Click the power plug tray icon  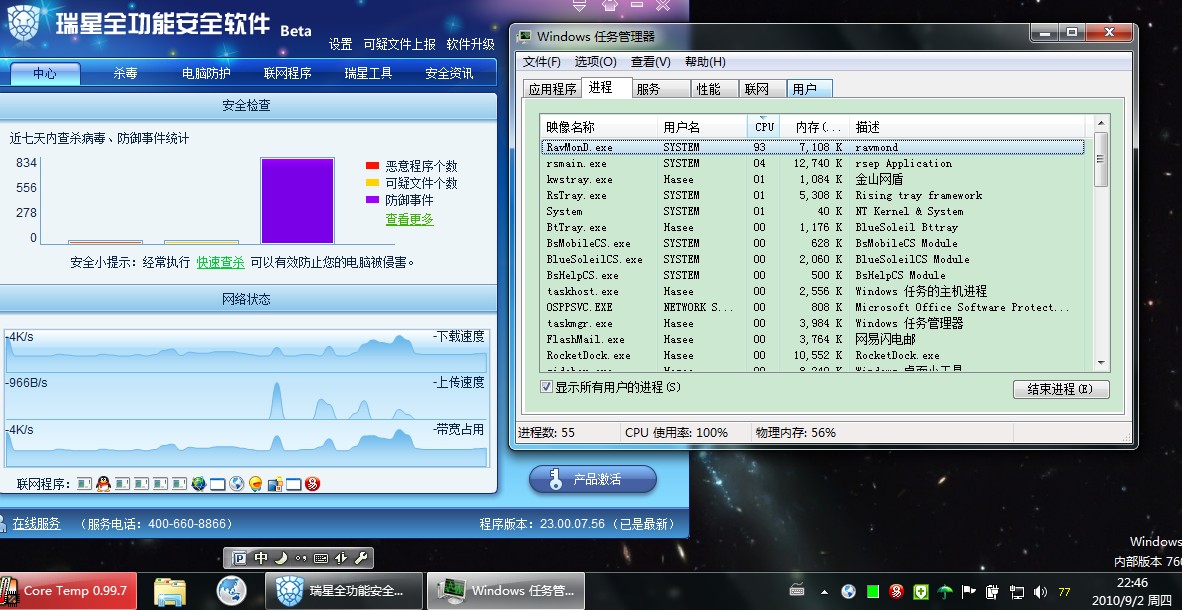click(x=993, y=592)
